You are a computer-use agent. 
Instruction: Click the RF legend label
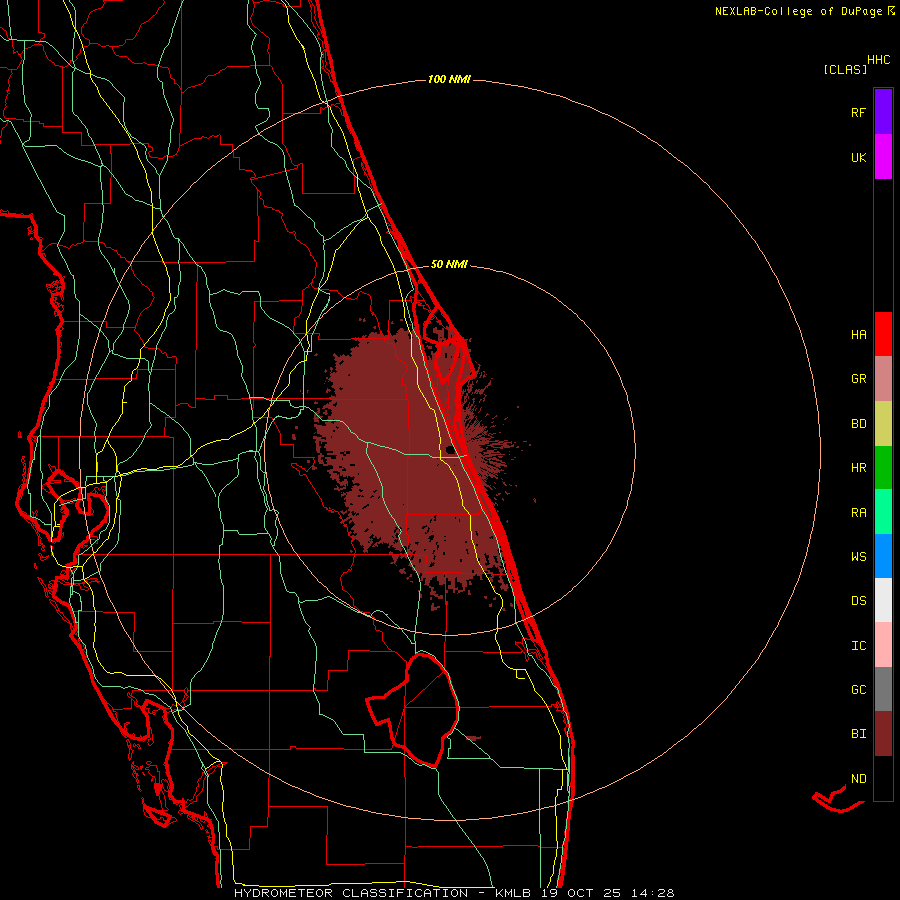[x=859, y=112]
